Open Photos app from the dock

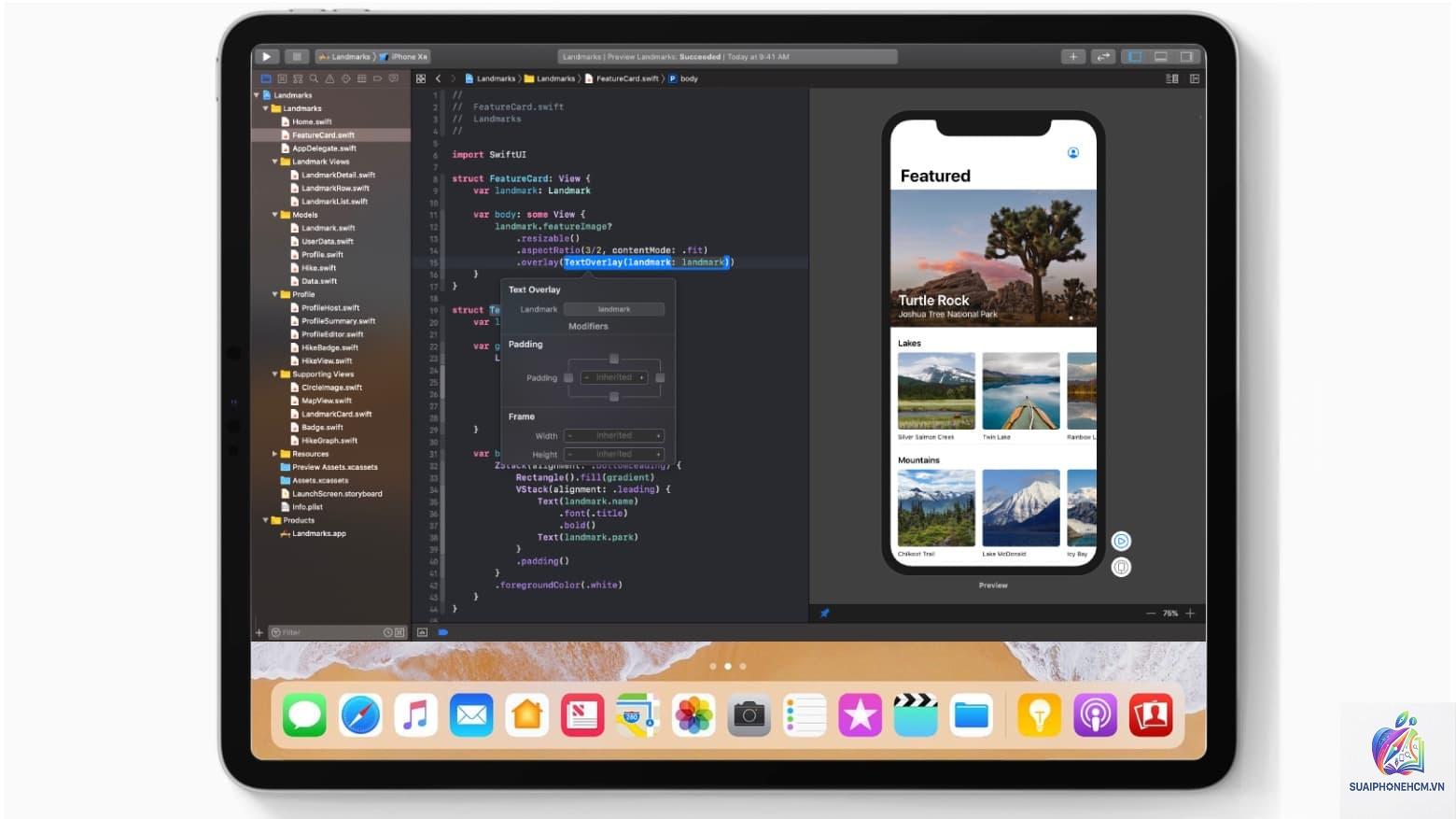[693, 715]
